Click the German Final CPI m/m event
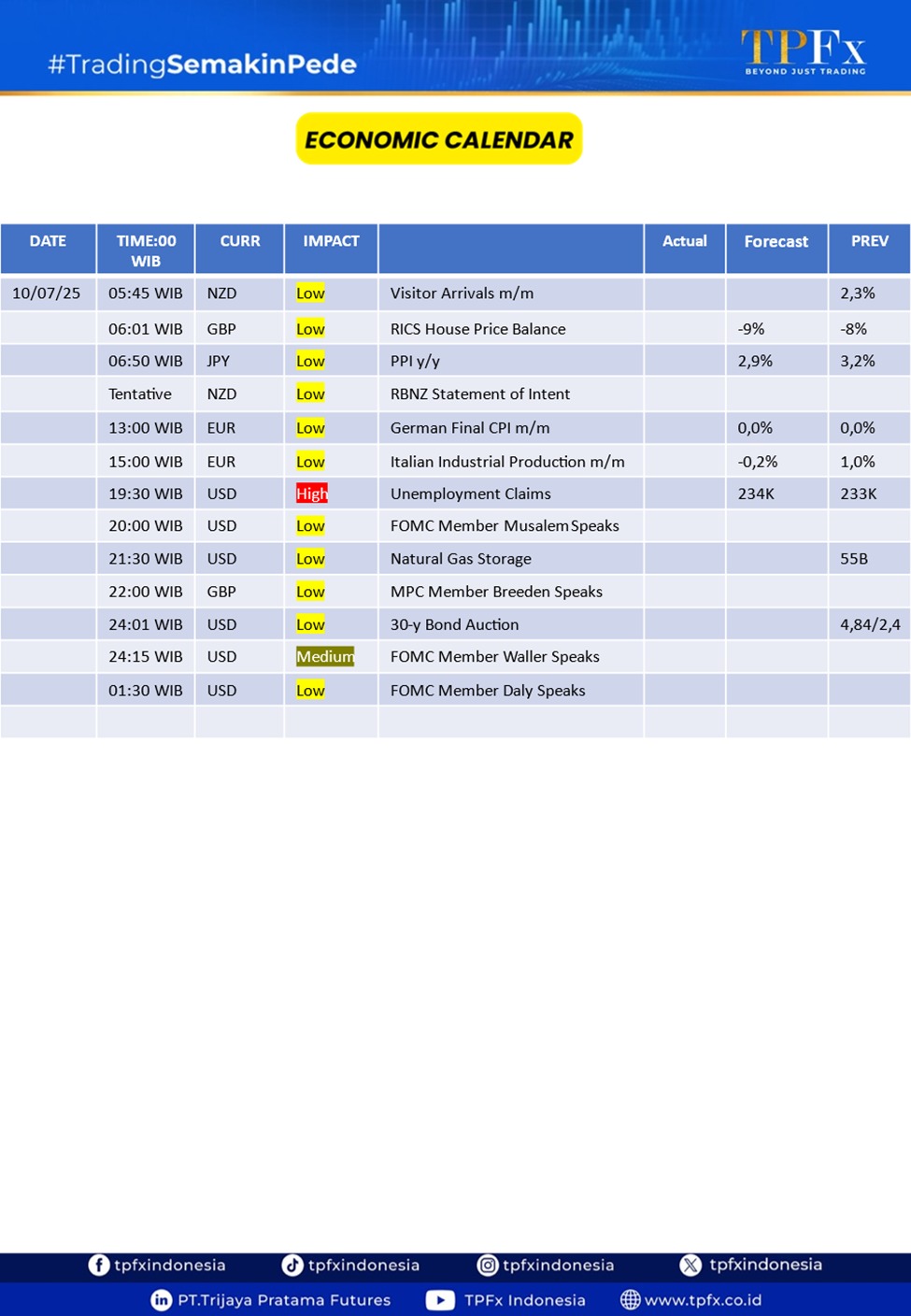 click(470, 428)
